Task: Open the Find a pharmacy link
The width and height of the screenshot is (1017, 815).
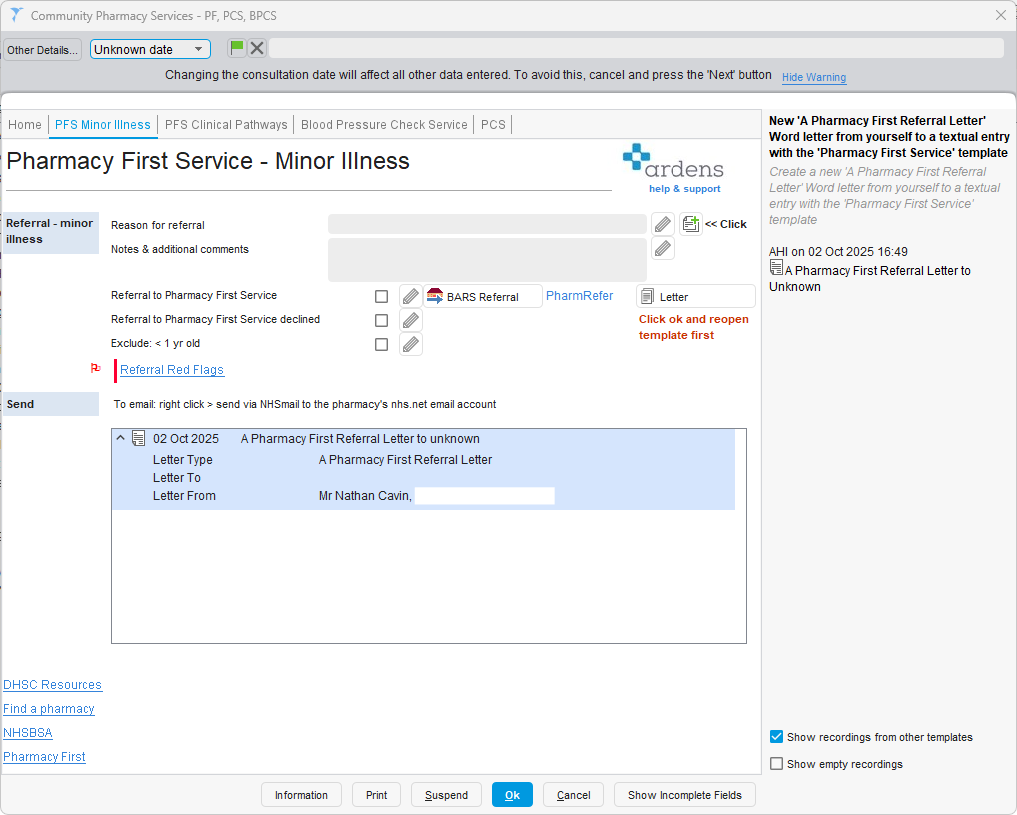Action: pos(49,709)
